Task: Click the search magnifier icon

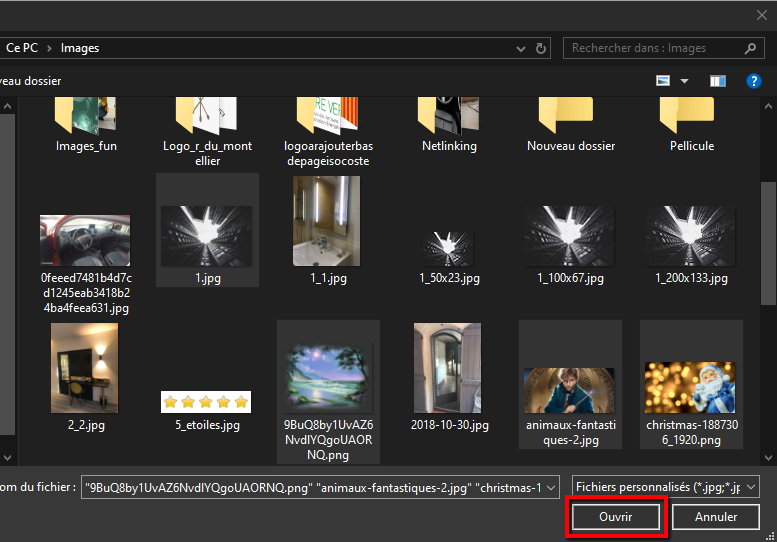Action: coord(750,48)
